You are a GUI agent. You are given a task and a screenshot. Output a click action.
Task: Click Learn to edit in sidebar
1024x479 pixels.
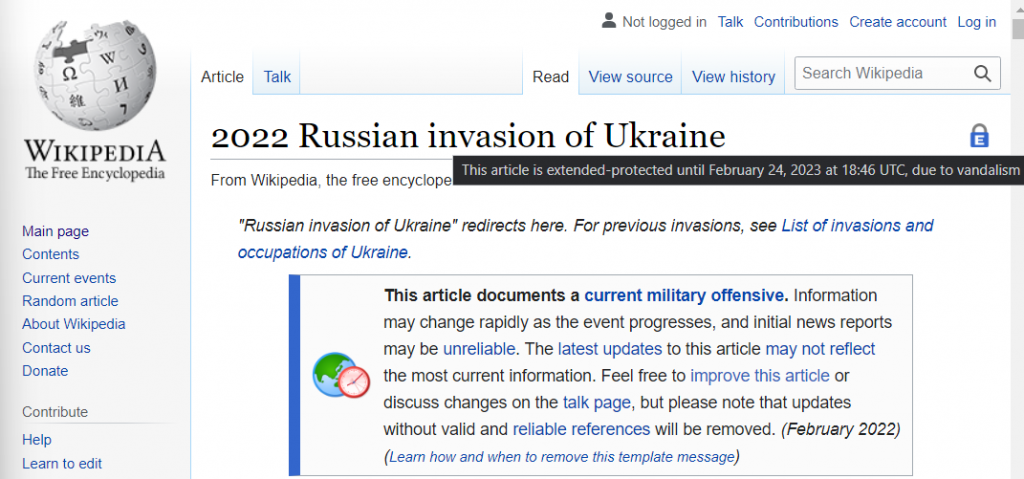tap(62, 463)
